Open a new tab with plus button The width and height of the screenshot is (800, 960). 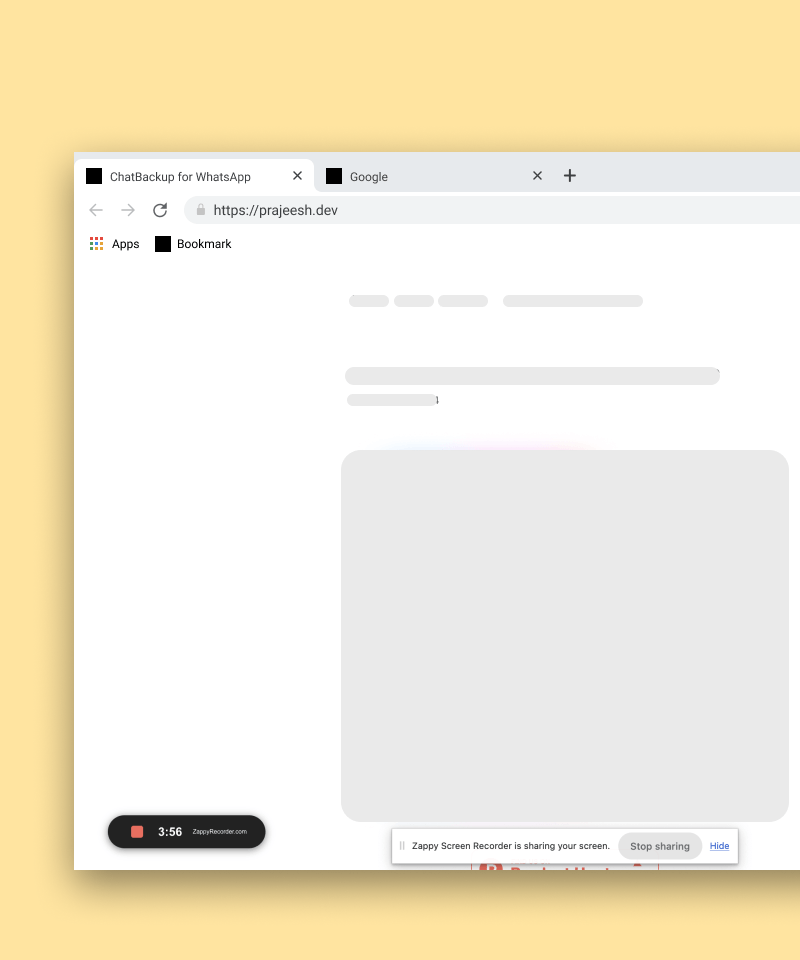(570, 176)
